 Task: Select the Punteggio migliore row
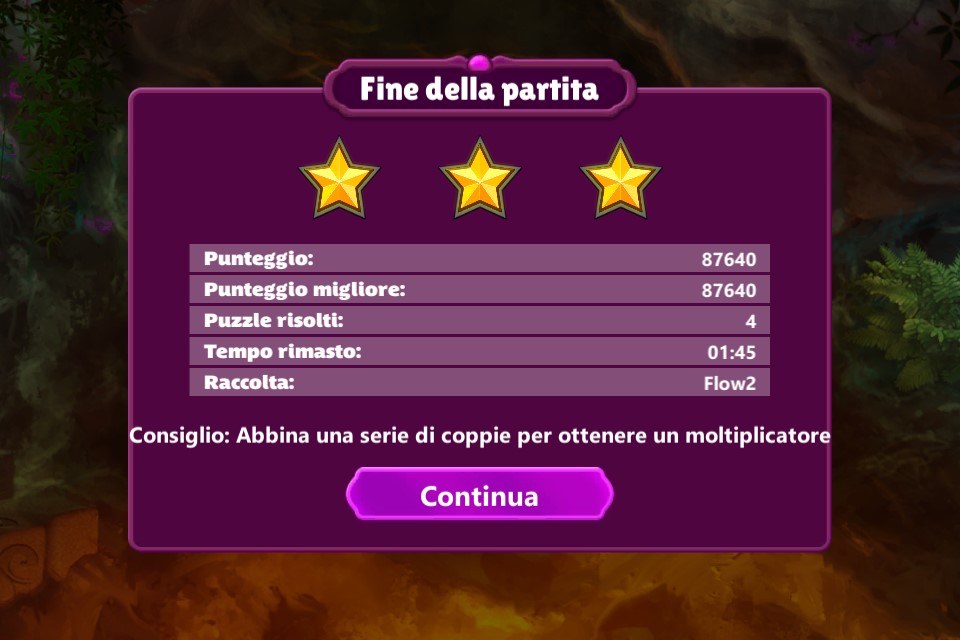tap(479, 290)
